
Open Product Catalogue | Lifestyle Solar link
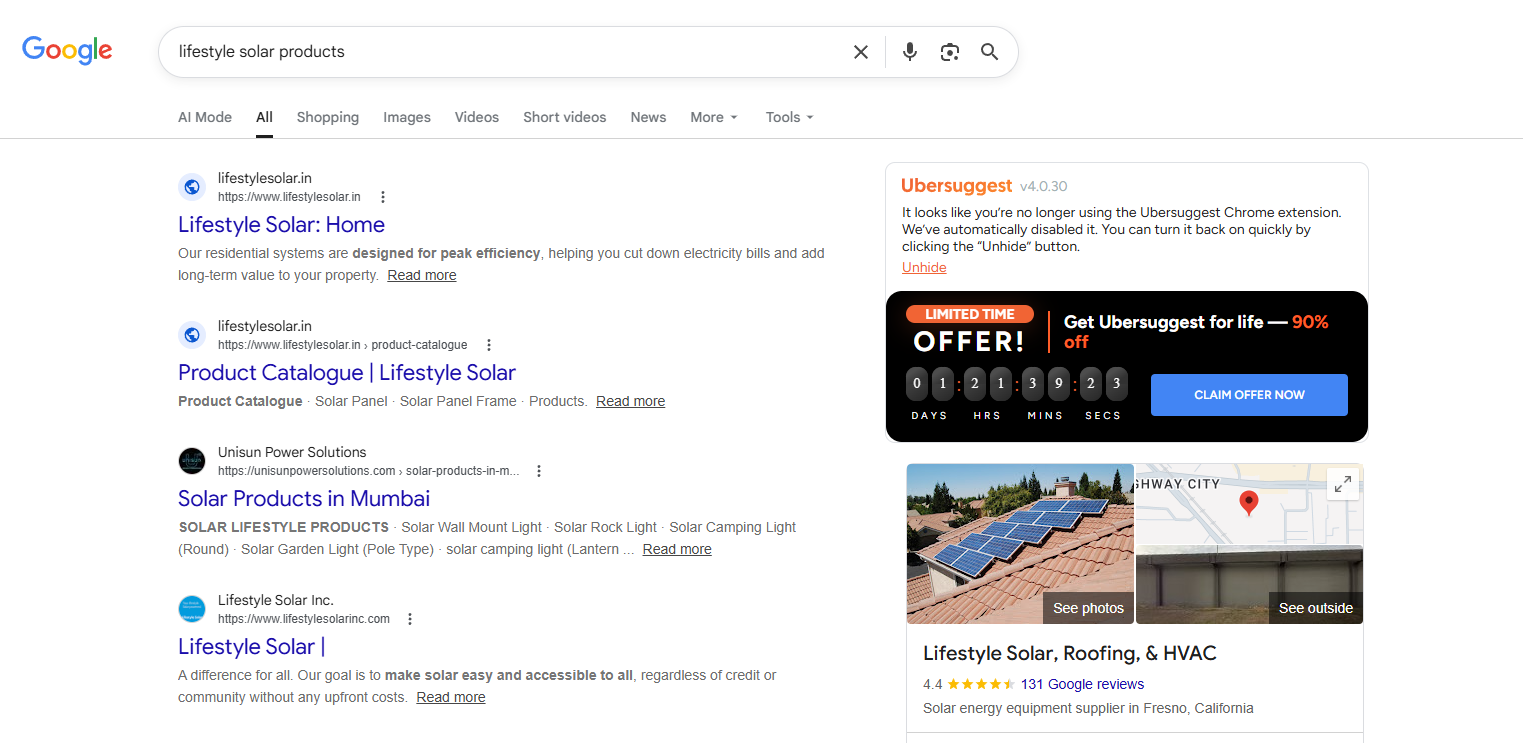pos(347,373)
